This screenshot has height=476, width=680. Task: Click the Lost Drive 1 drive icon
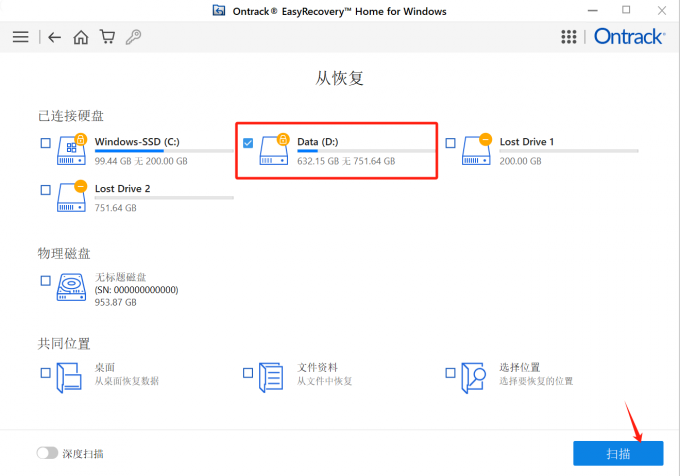click(477, 150)
